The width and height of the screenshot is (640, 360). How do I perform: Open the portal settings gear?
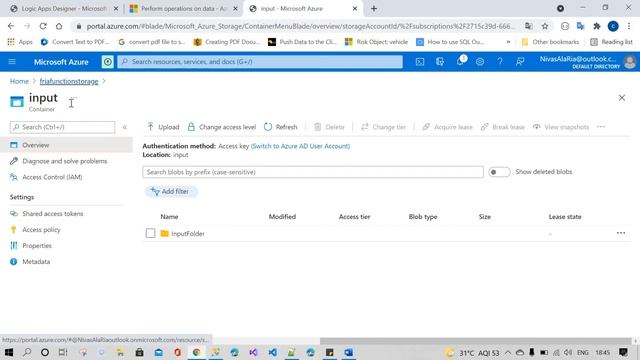[x=480, y=62]
